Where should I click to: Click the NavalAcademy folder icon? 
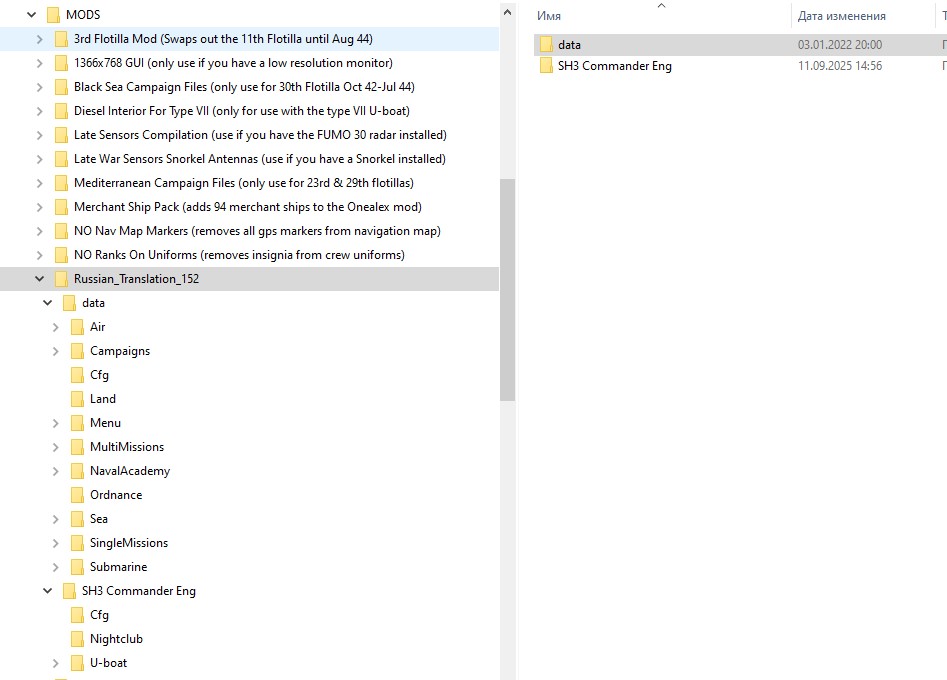click(x=78, y=471)
